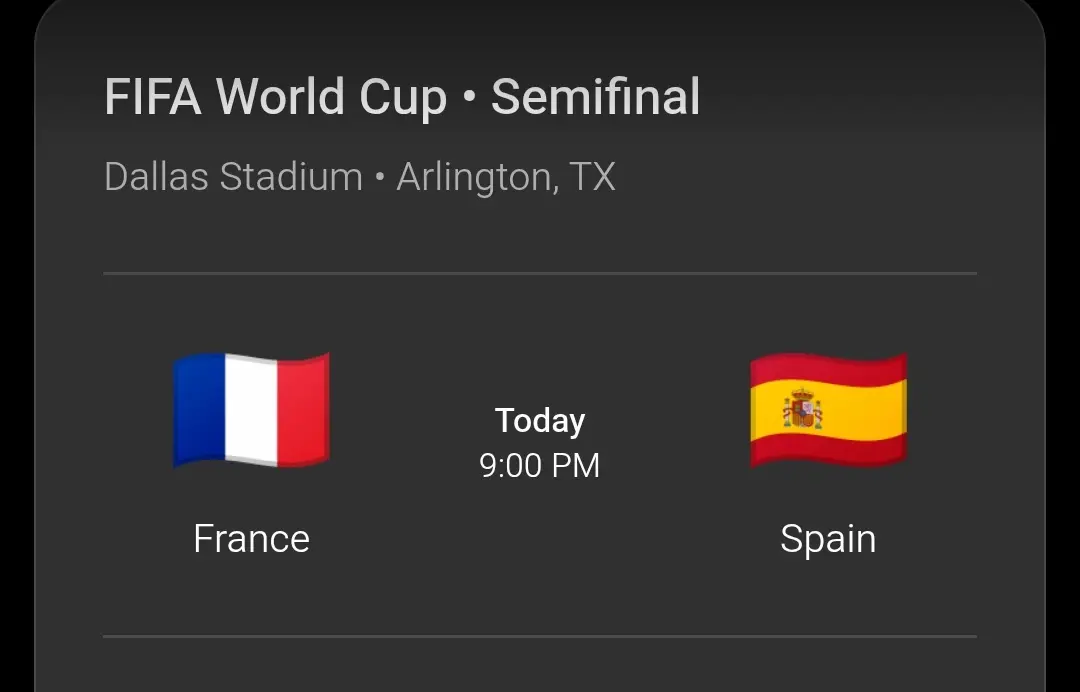Viewport: 1080px width, 692px height.
Task: Click the 9:00 PM kickoff time
Action: pos(540,465)
